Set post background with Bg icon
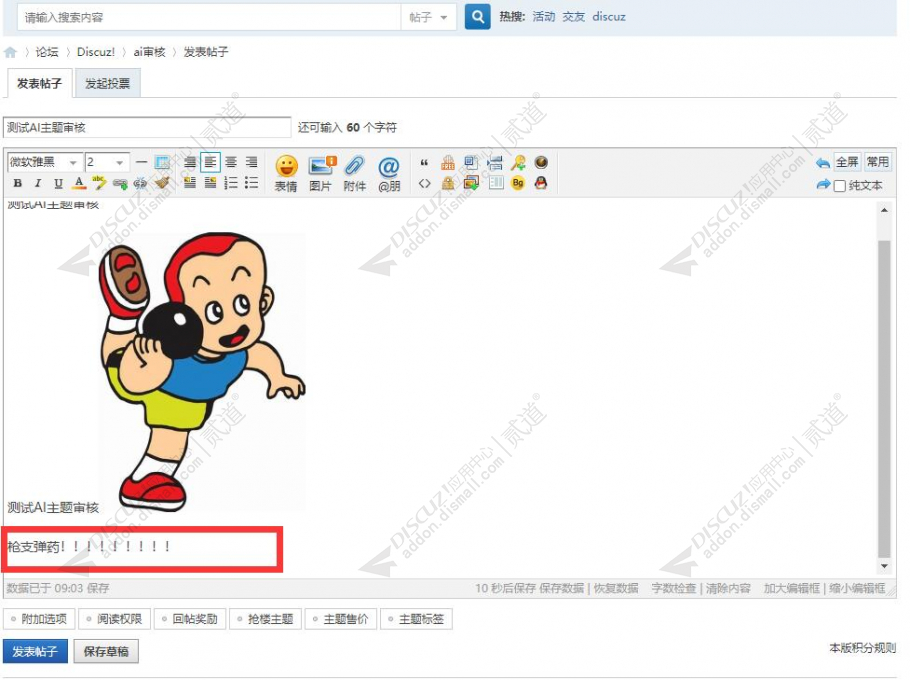 pyautogui.click(x=518, y=183)
